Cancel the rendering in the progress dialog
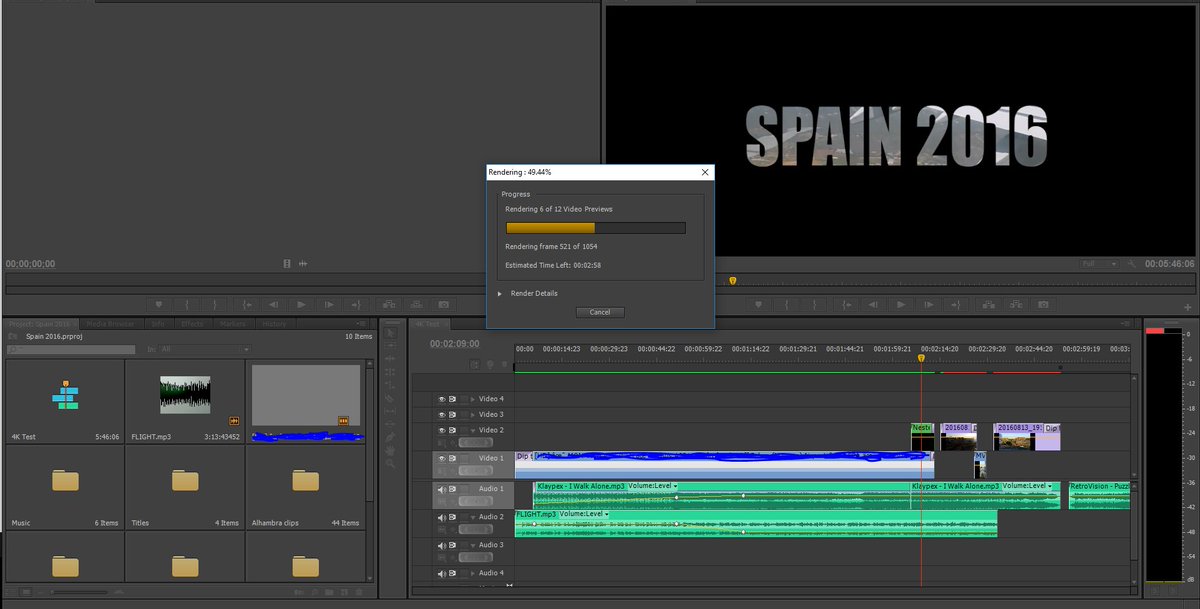The height and width of the screenshot is (609, 1200). coord(600,312)
